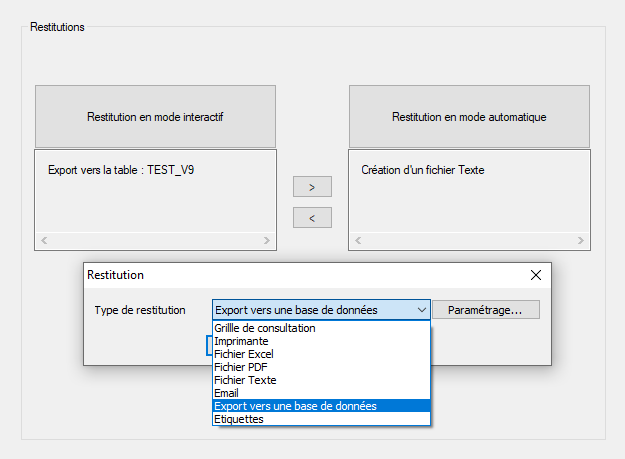
Task: Open the Paramétrage... settings button
Action: (485, 310)
